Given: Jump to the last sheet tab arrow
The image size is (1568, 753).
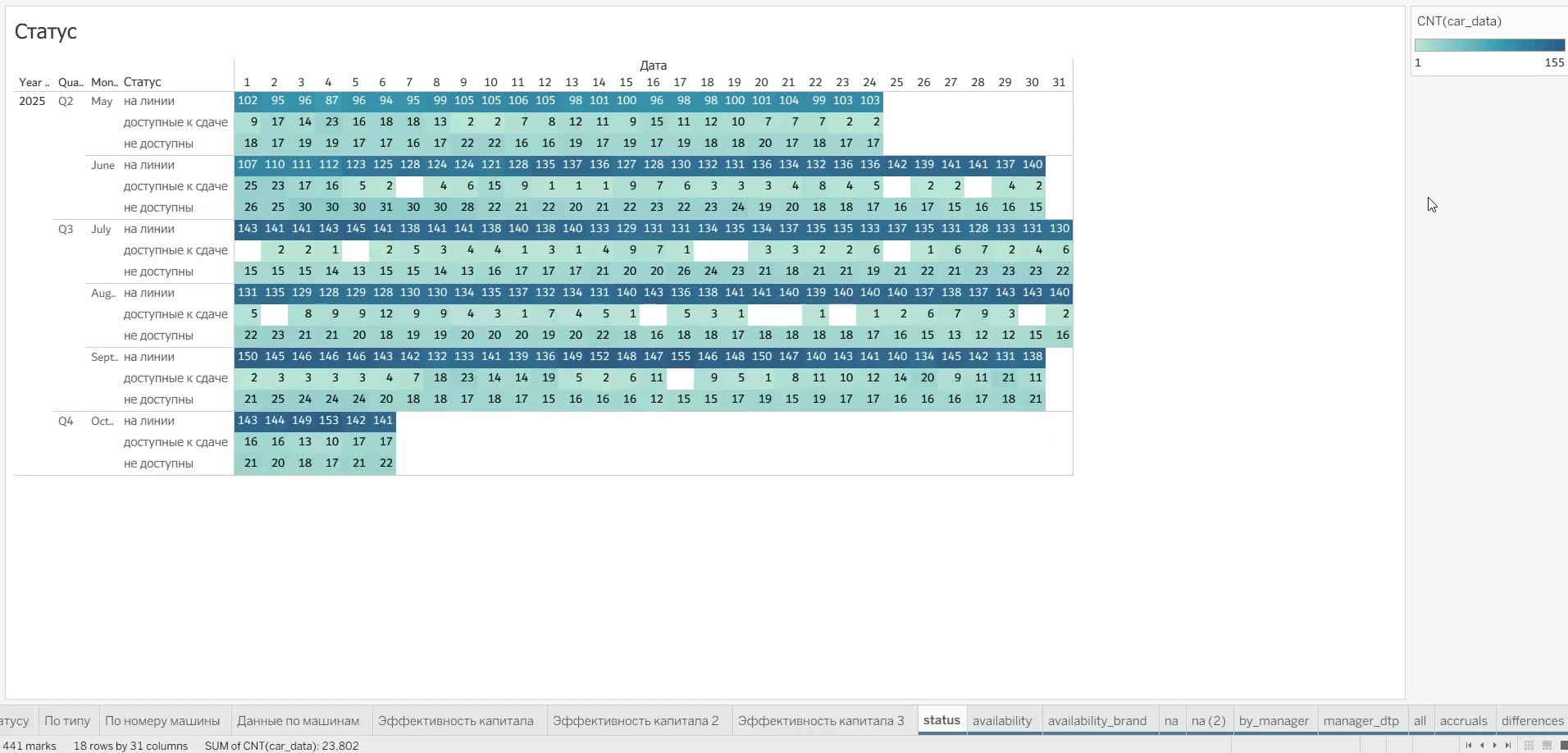Looking at the screenshot, I should point(1508,745).
